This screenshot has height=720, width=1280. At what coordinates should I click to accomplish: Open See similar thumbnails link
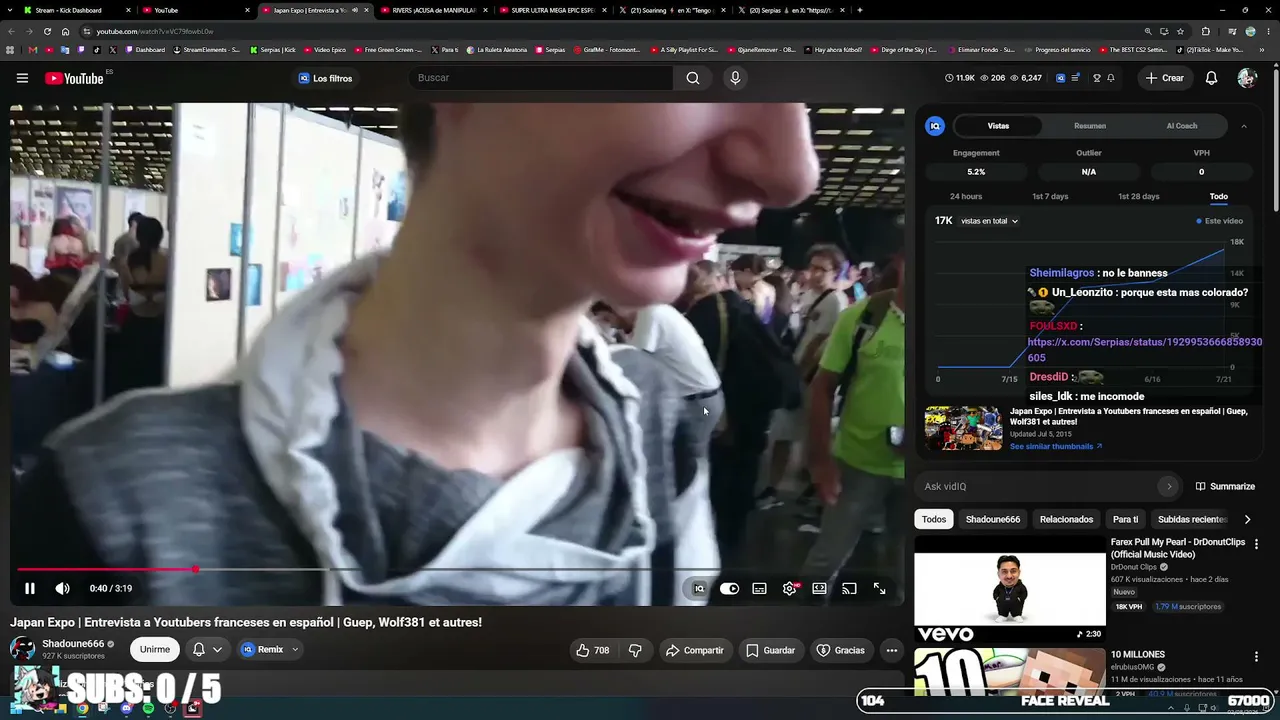[1056, 446]
